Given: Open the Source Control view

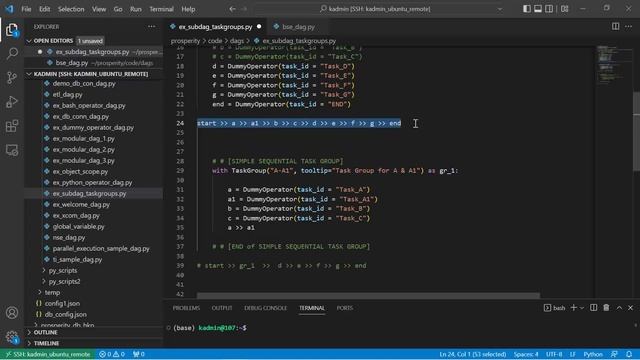Looking at the screenshot, I should 12,78.
